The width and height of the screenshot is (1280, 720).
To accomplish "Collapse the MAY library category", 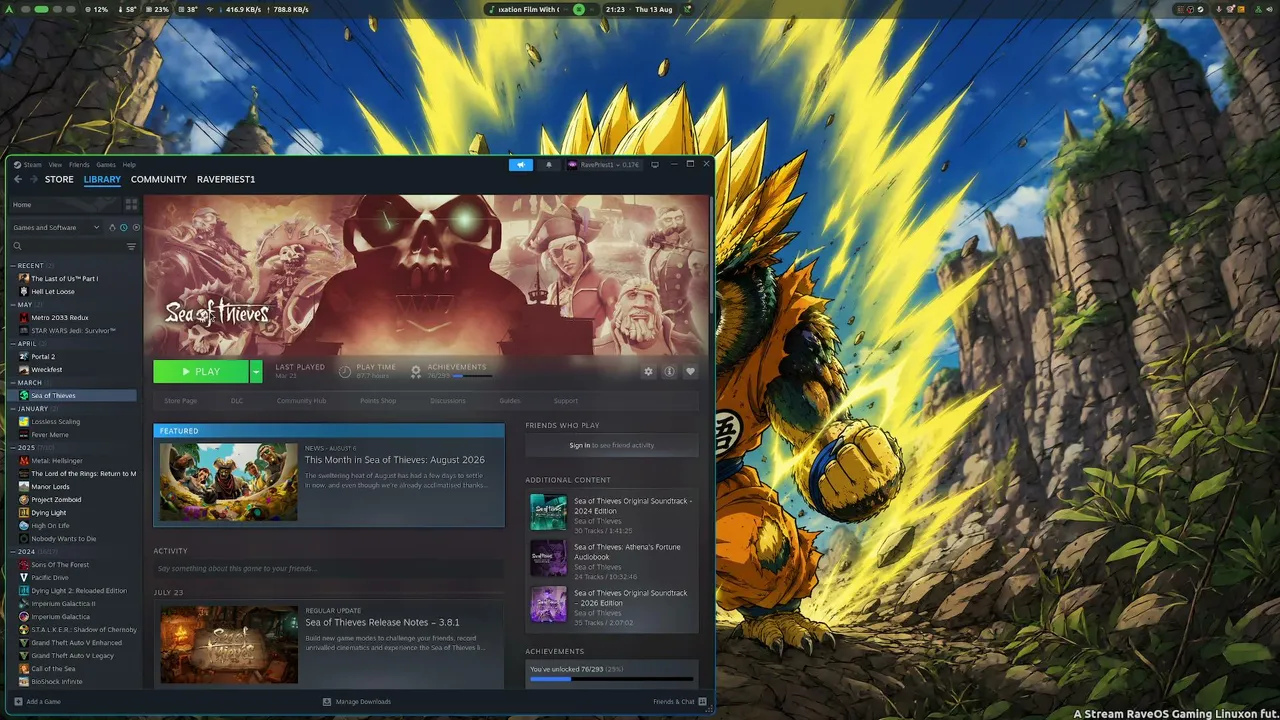I will pyautogui.click(x=13, y=305).
